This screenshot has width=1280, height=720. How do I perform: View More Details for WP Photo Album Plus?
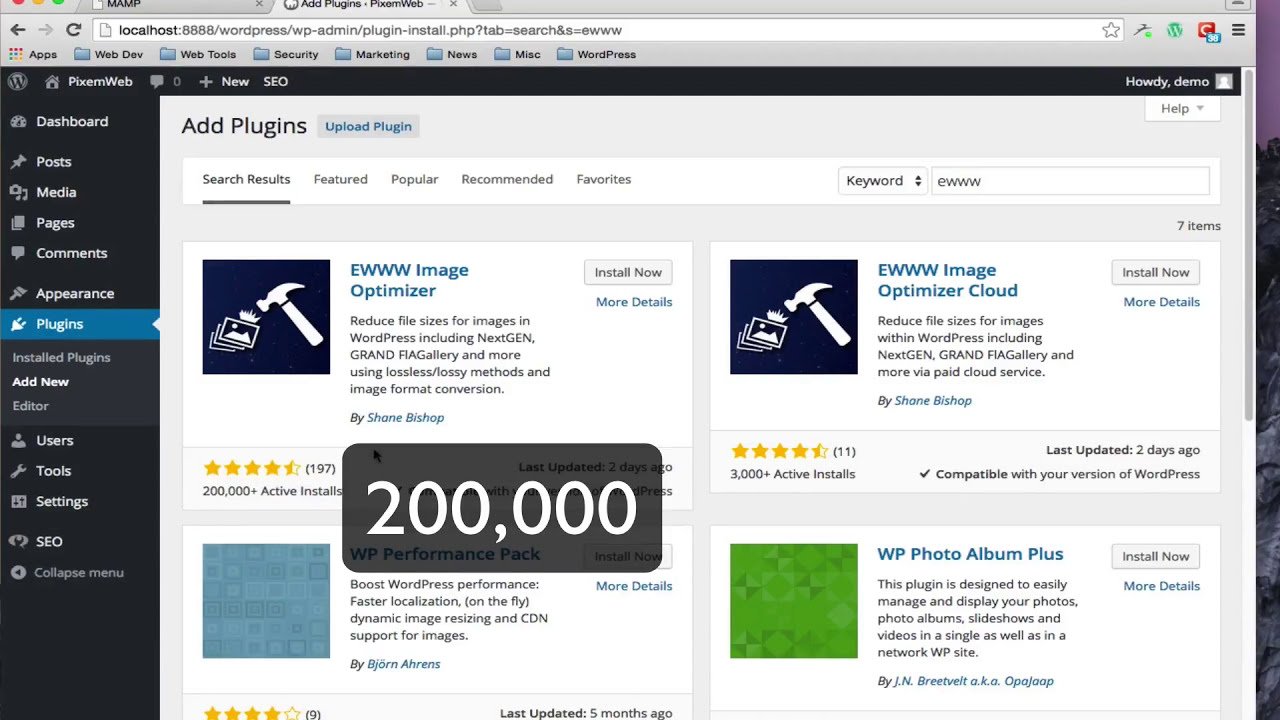click(x=1161, y=586)
